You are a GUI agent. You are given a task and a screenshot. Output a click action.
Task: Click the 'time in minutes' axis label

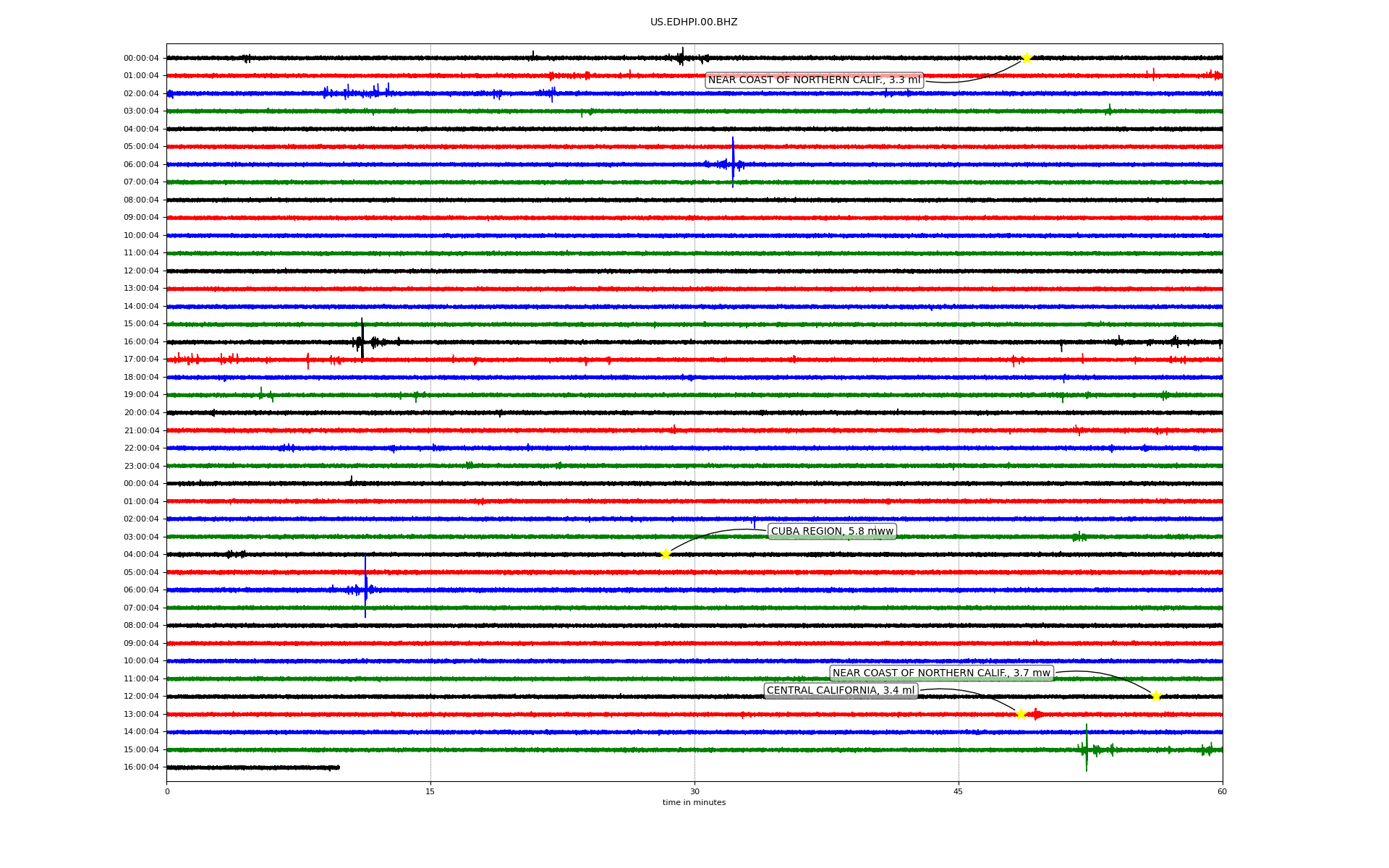694,802
